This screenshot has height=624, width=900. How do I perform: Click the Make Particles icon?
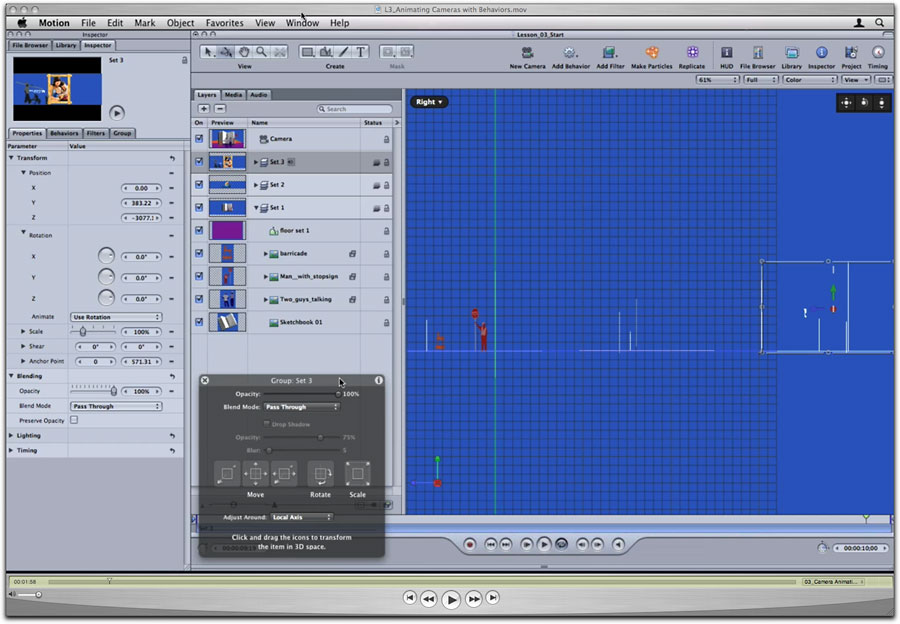[x=651, y=53]
